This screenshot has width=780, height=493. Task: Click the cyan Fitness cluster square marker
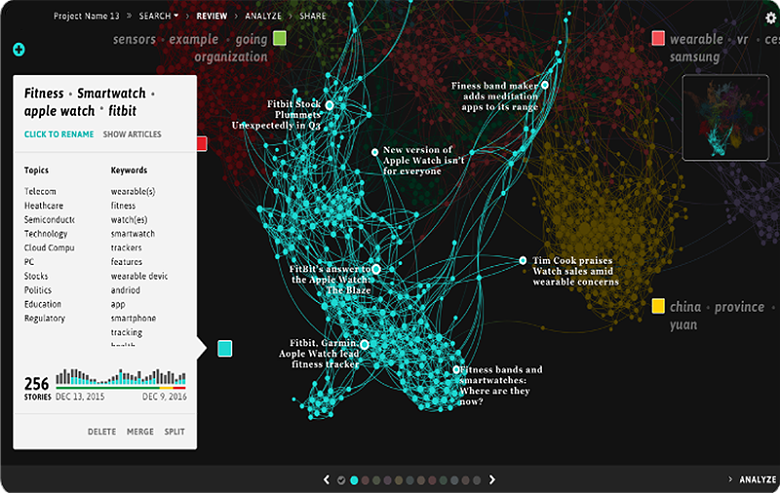tap(225, 349)
